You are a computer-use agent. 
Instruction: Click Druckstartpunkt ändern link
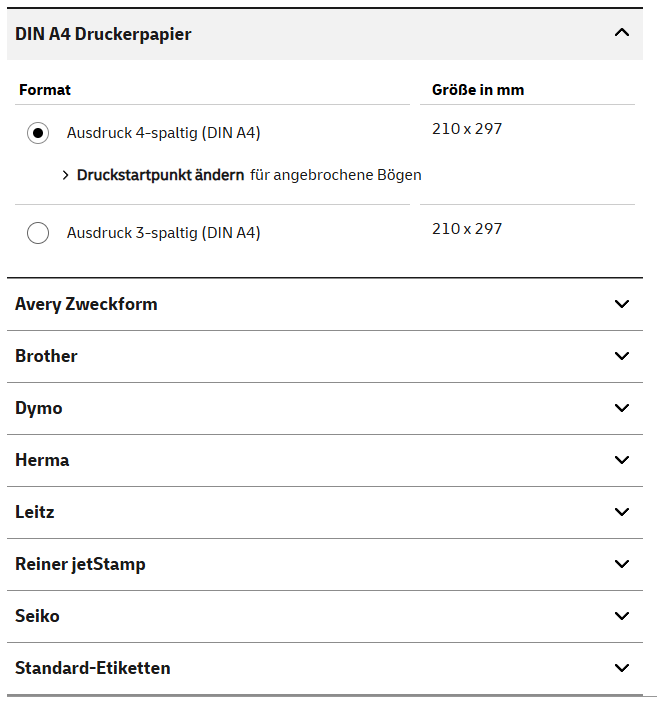coord(160,175)
